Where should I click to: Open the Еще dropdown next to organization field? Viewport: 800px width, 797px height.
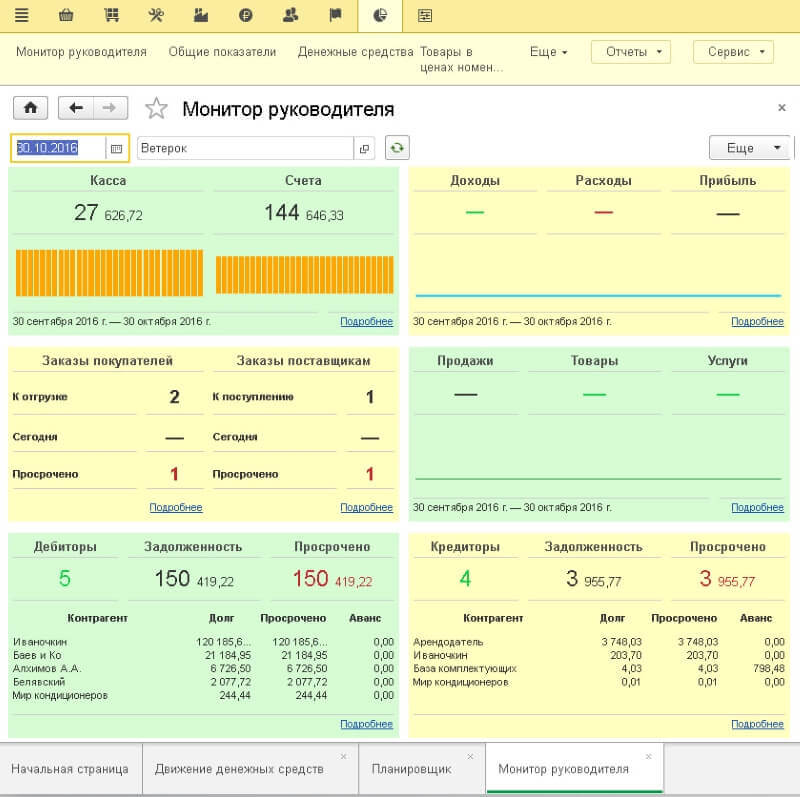click(749, 148)
